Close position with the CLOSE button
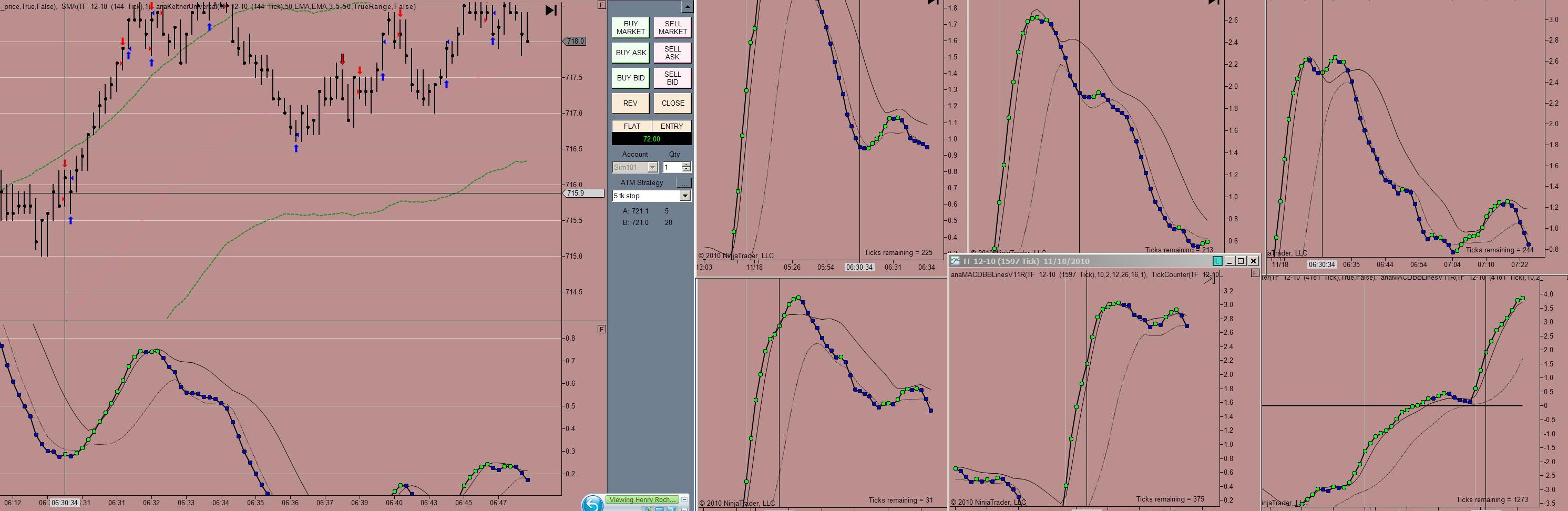1568x511 pixels. 673,104
